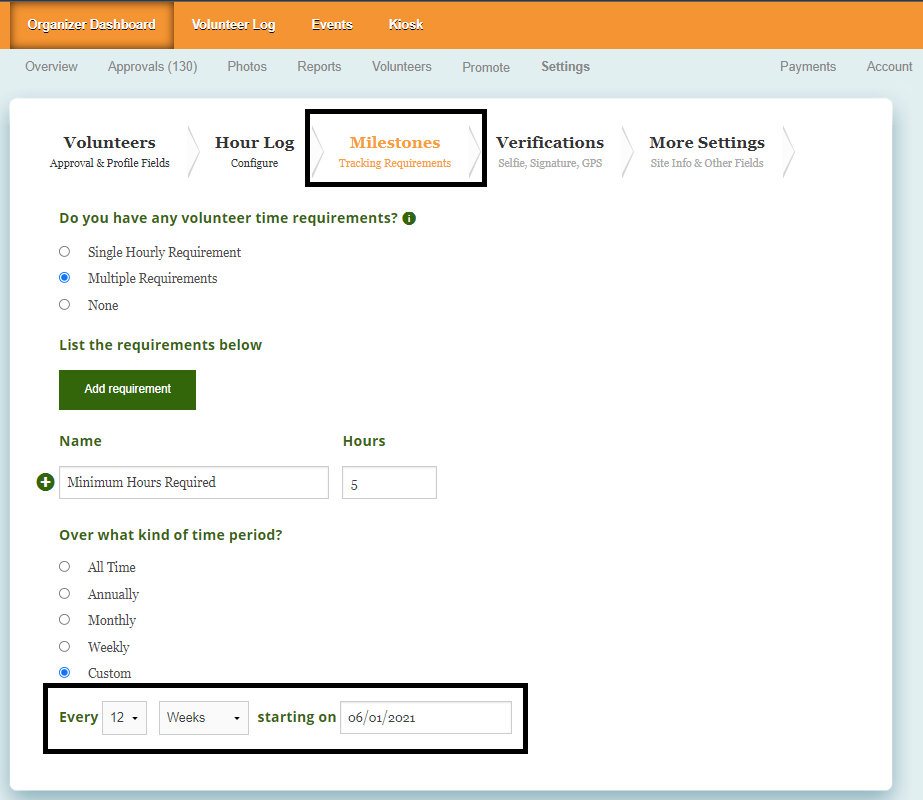The width and height of the screenshot is (923, 800).
Task: Select Weekly time period option
Action: point(65,646)
